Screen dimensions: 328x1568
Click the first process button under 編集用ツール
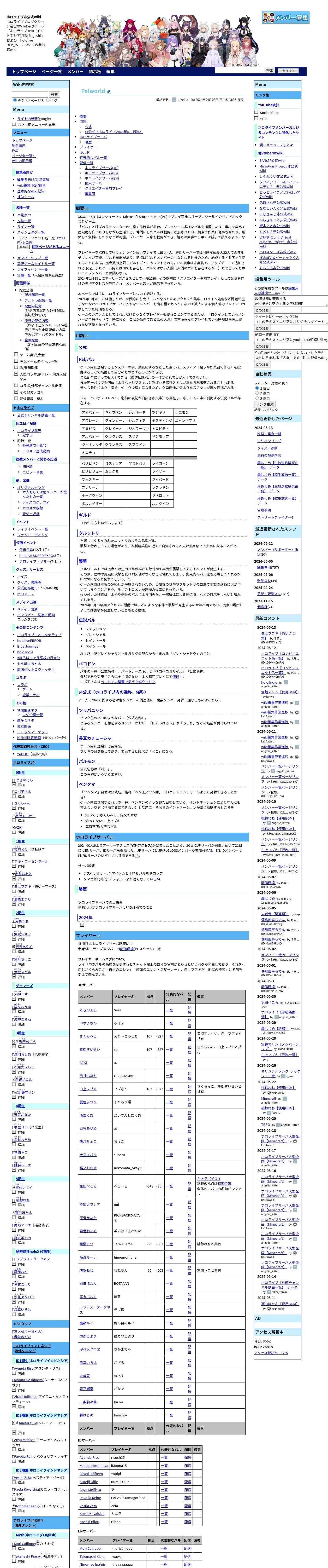point(263,310)
